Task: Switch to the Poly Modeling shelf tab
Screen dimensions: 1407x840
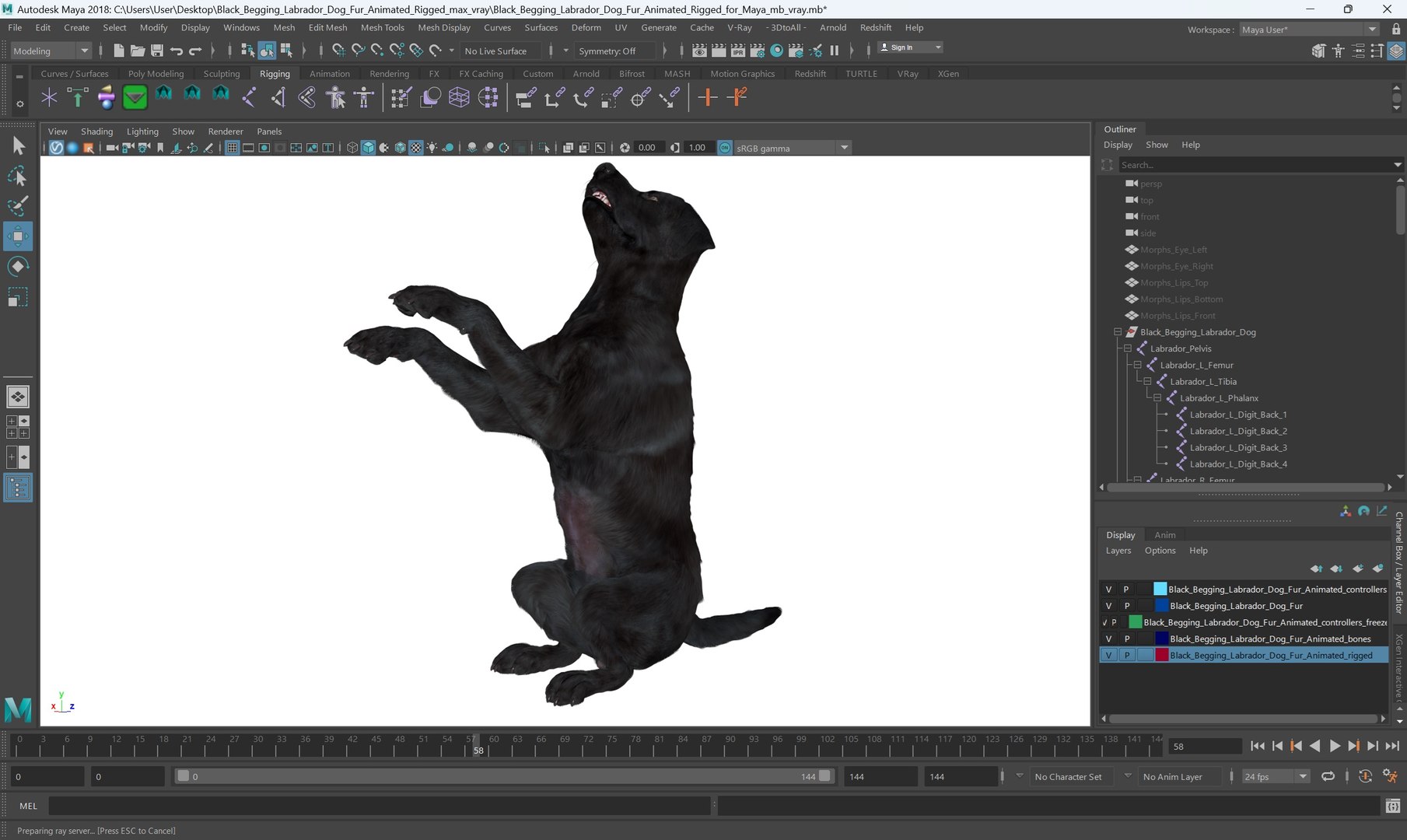Action: click(x=156, y=74)
